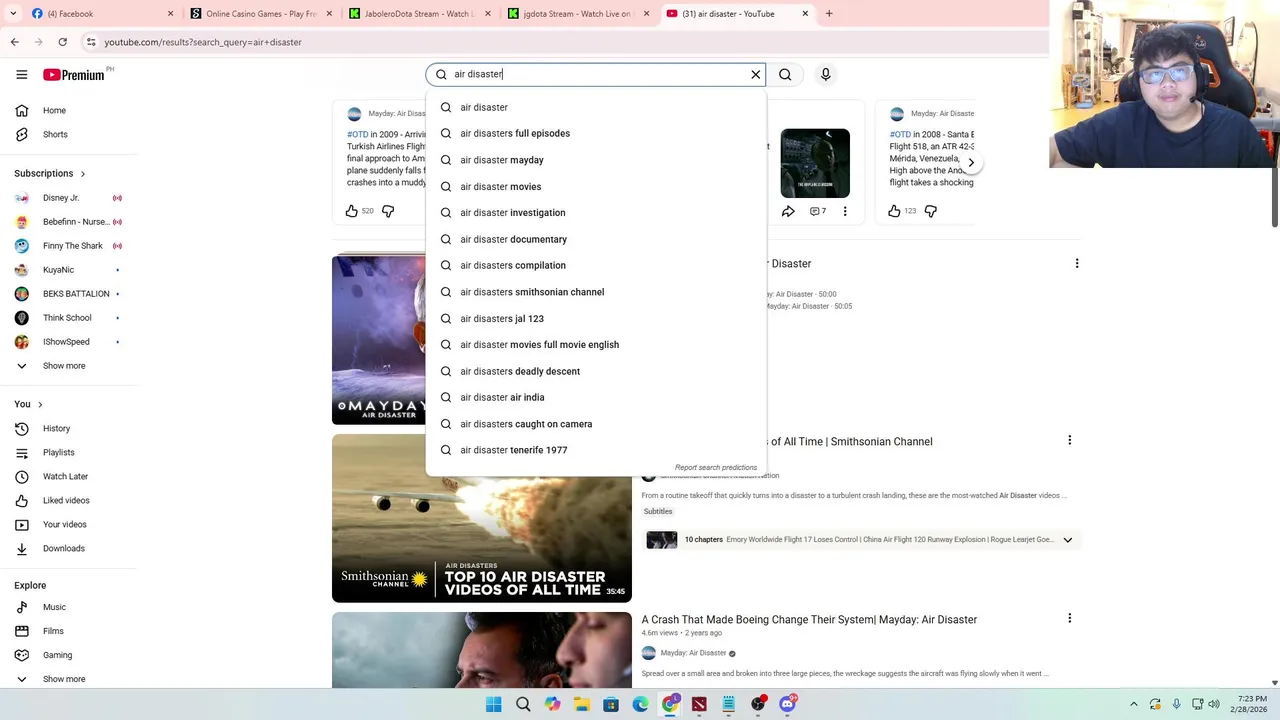The width and height of the screenshot is (1280, 720).
Task: Open ISpeed subscription IShowSpeed channel
Action: click(x=68, y=342)
